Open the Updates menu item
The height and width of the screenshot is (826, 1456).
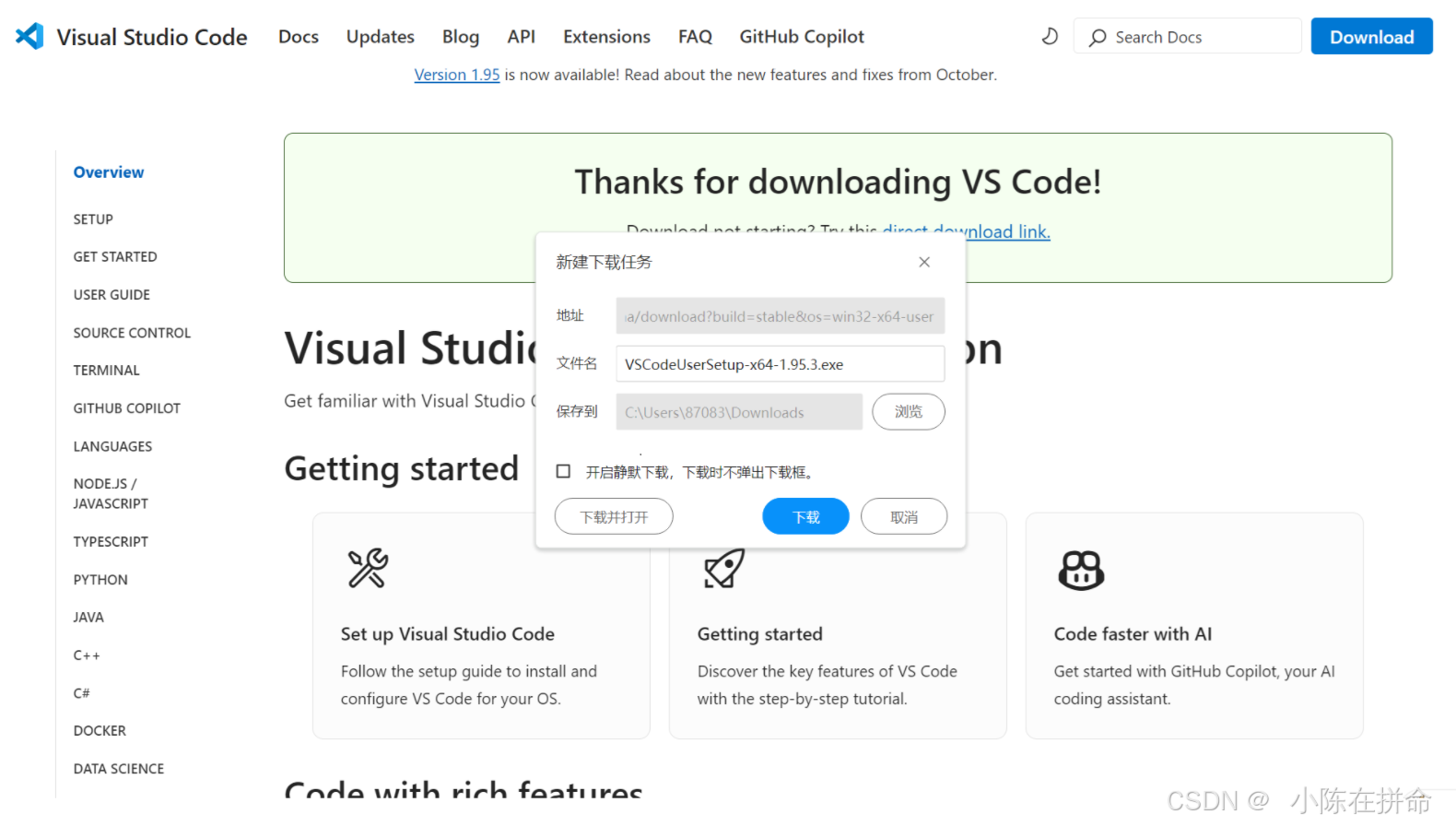[380, 37]
